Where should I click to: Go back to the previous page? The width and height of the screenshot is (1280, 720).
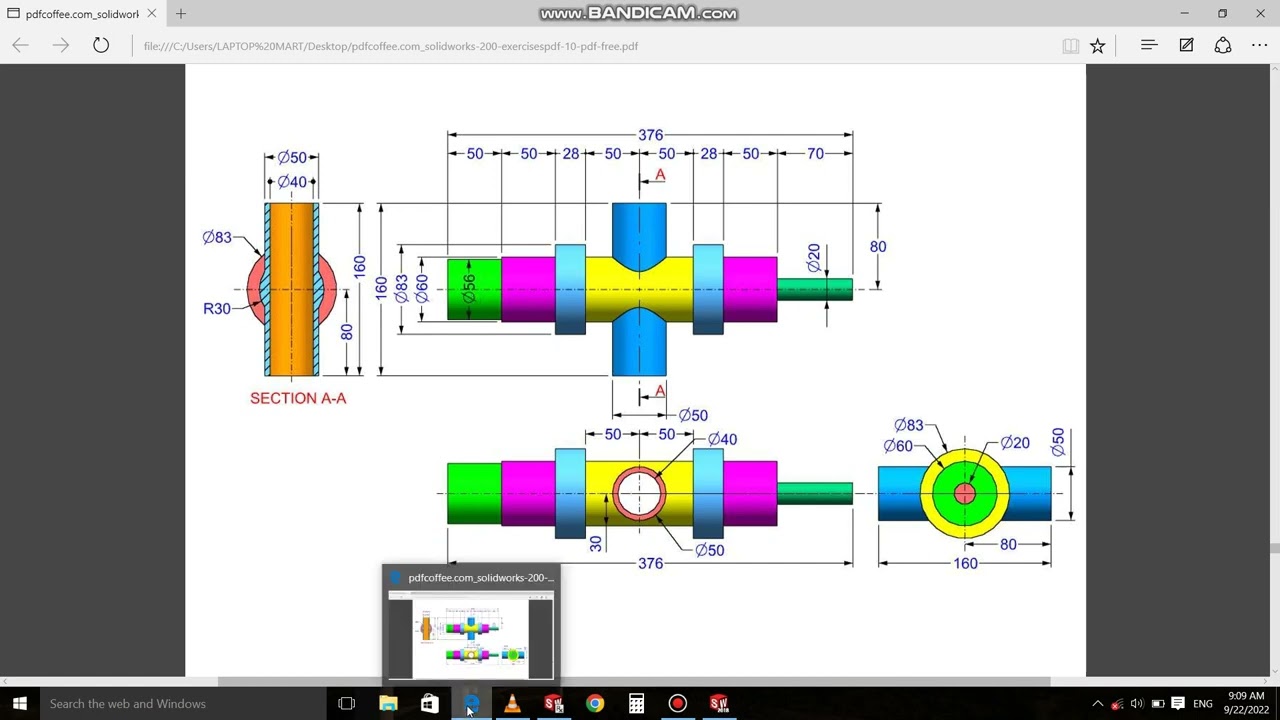coord(20,45)
